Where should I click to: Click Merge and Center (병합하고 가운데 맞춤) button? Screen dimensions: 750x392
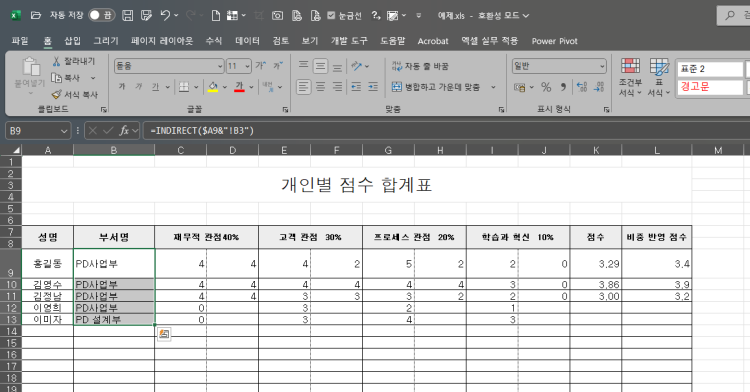(x=436, y=87)
